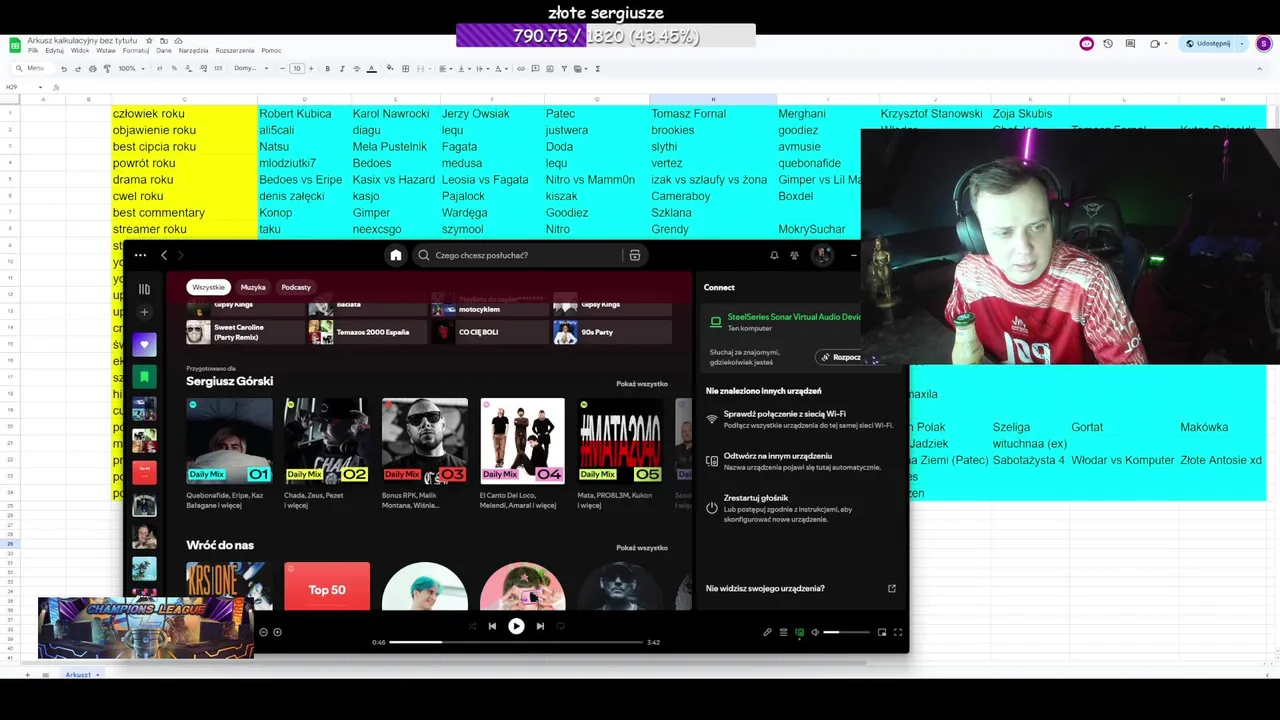Click Pokaż wszystko next to Wróć do nas

tap(642, 548)
